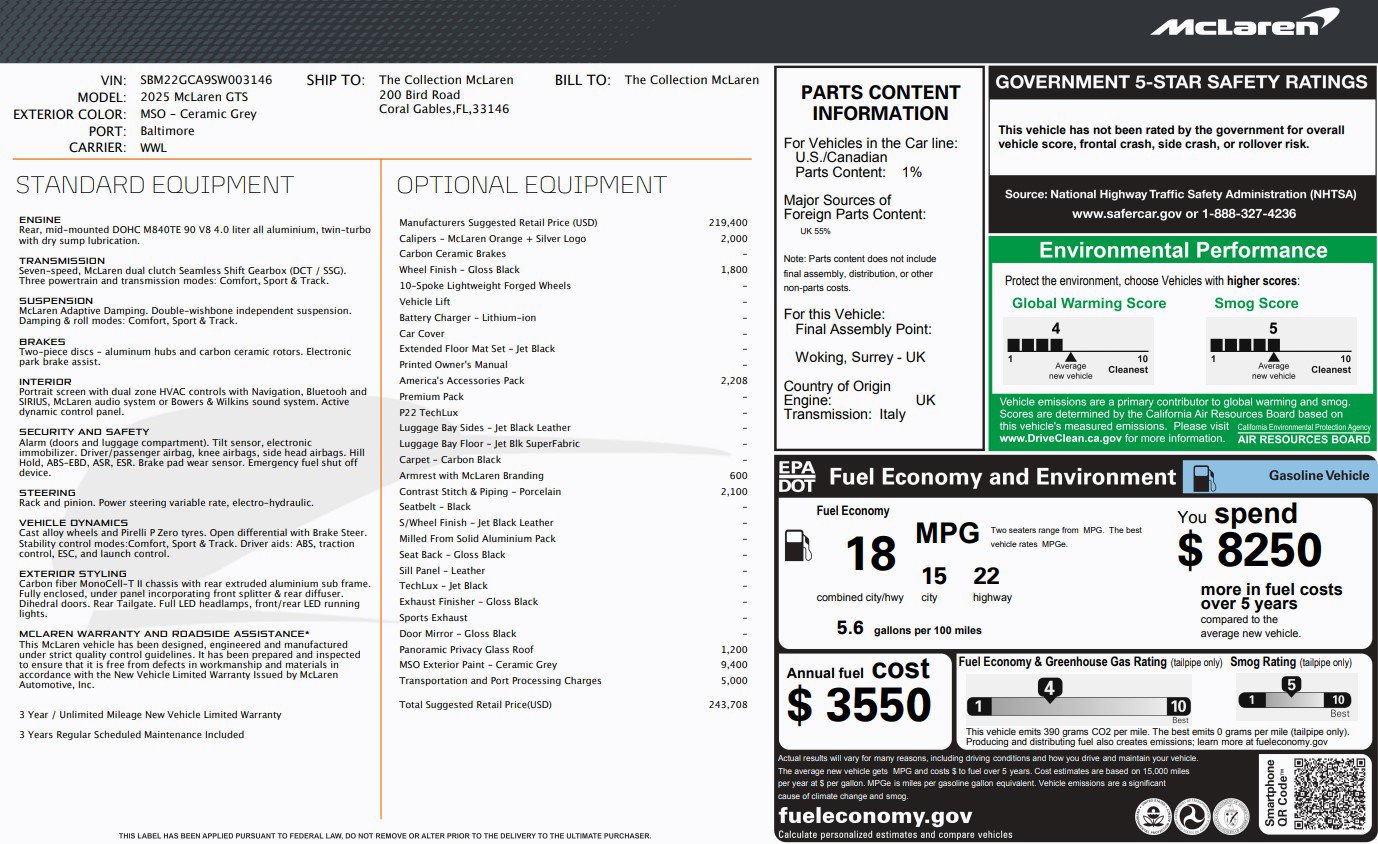
Task: Click the Department of Energy seal
Action: pyautogui.click(x=1230, y=816)
